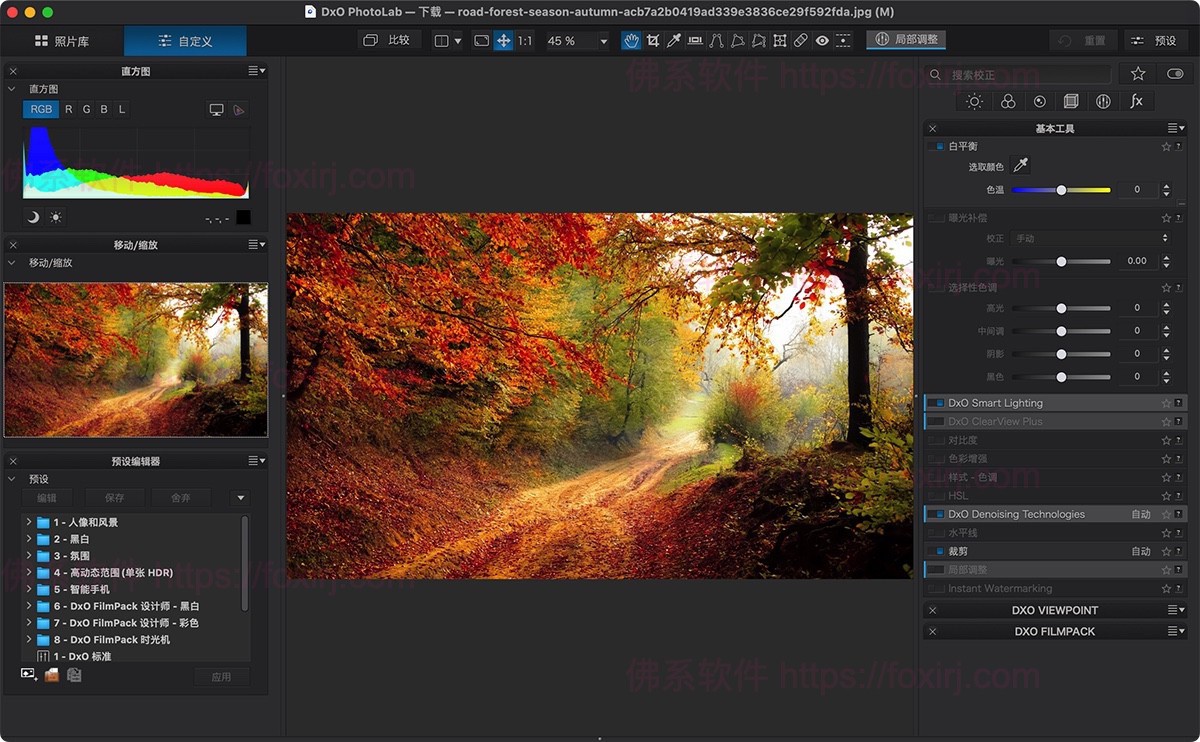Click the Light adjustments sun icon
The height and width of the screenshot is (742, 1200).
[975, 100]
